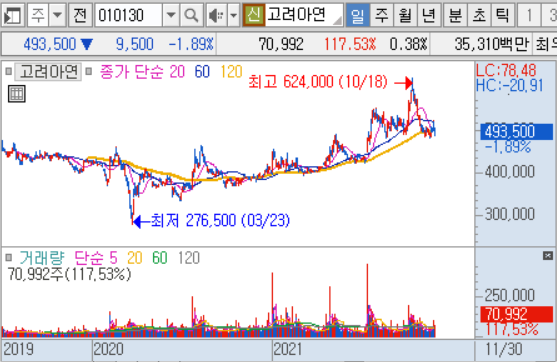The width and height of the screenshot is (557, 362).
Task: Click the blue 493,500 price axis tag
Action: click(517, 132)
